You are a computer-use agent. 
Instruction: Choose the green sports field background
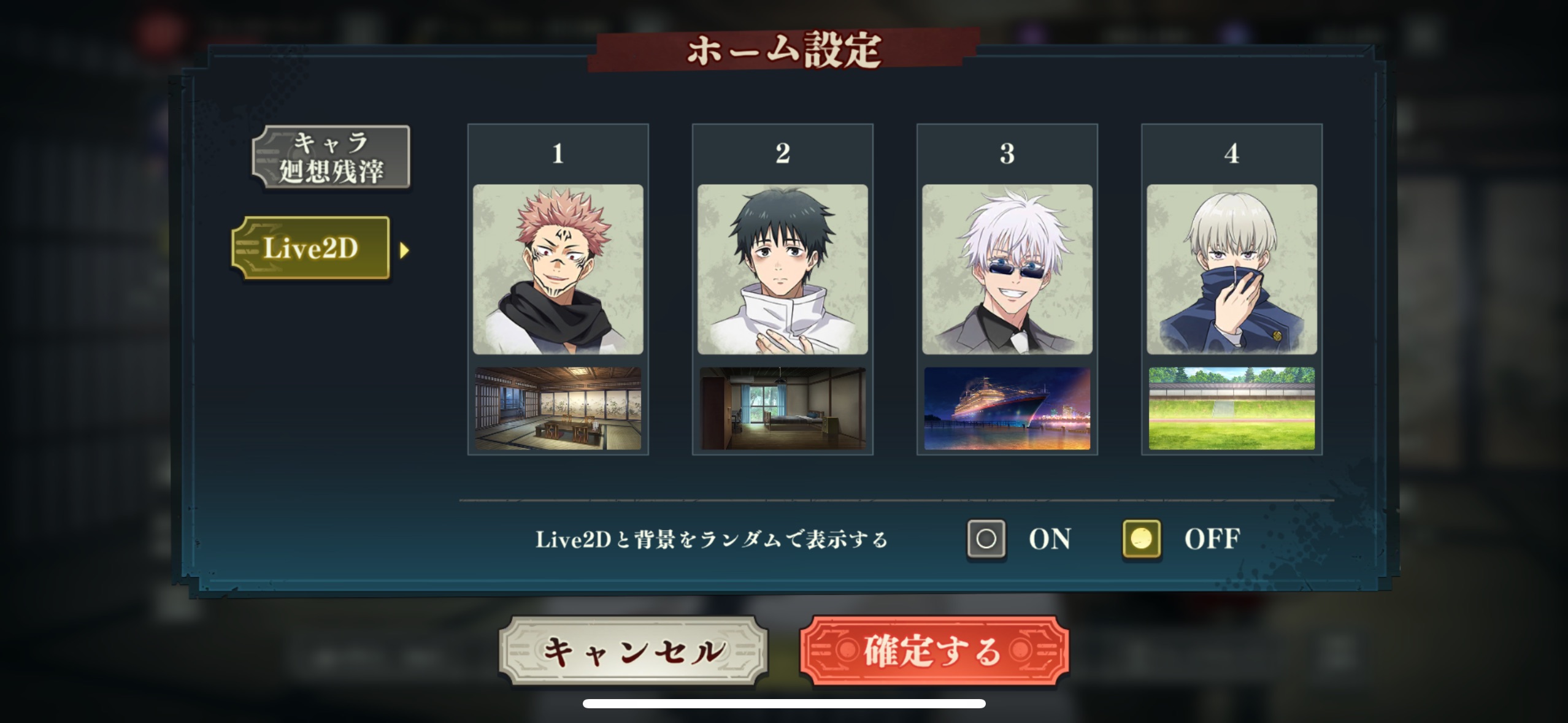tap(1231, 408)
